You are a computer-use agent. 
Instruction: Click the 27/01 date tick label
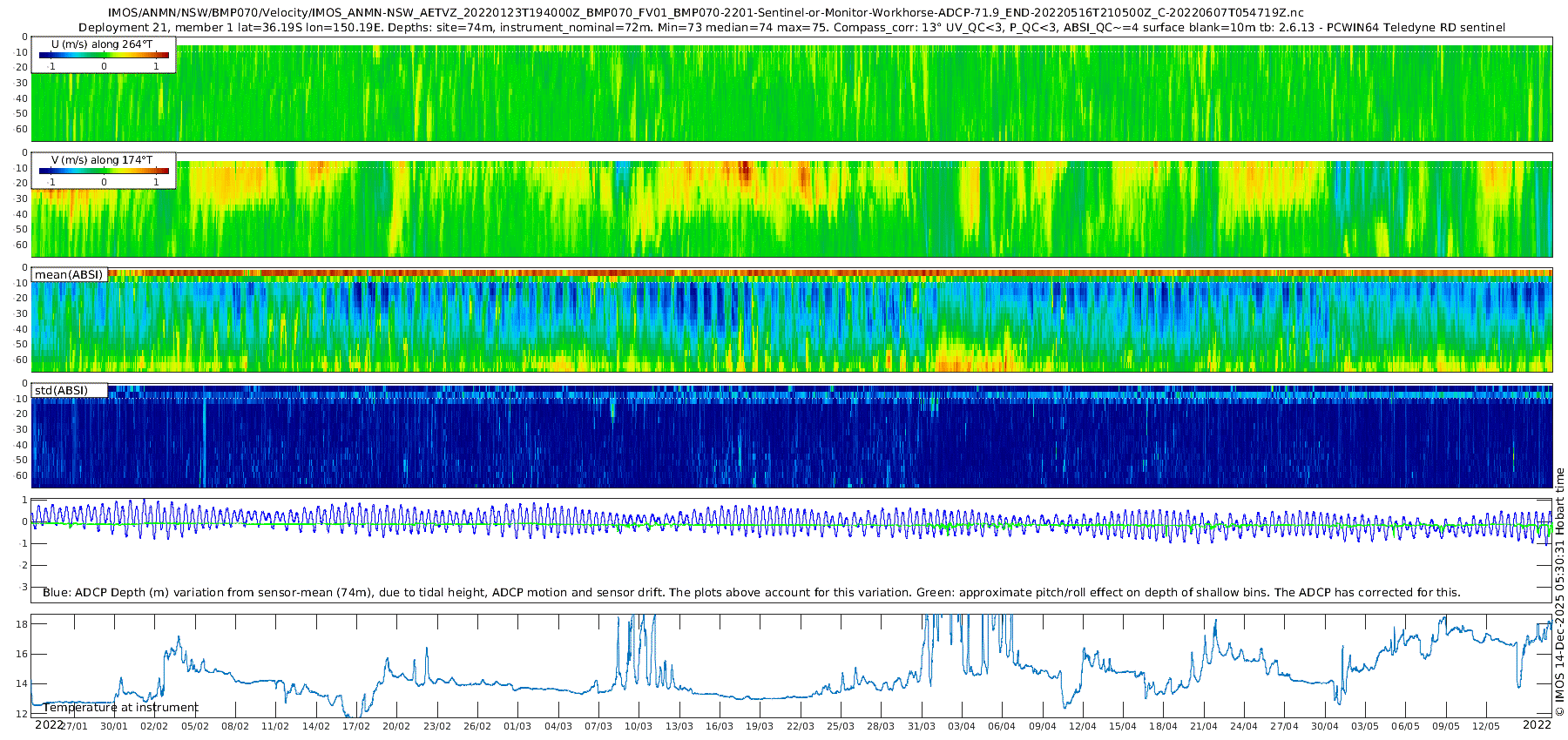click(x=74, y=726)
